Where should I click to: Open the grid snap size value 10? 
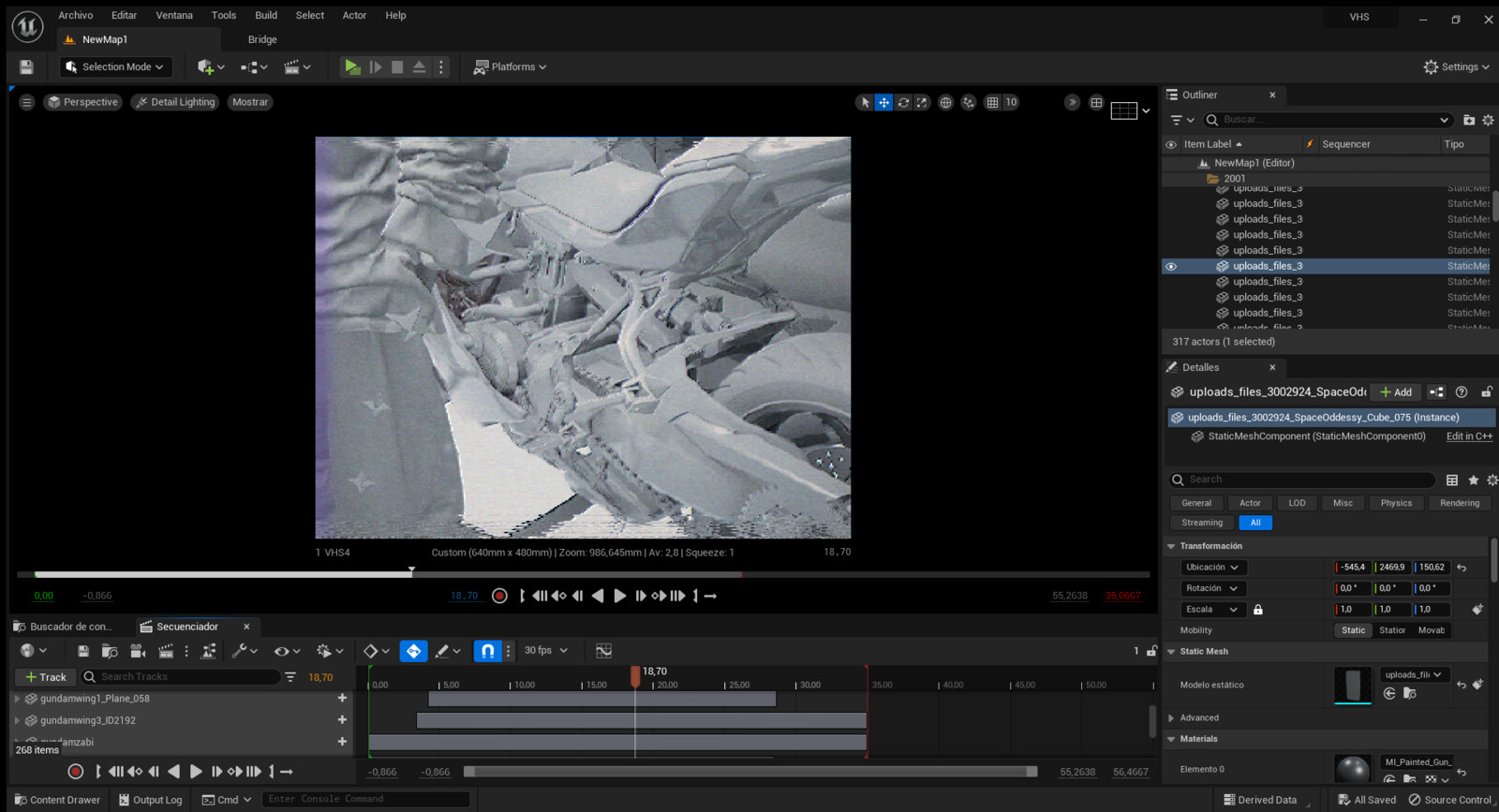tap(1011, 102)
